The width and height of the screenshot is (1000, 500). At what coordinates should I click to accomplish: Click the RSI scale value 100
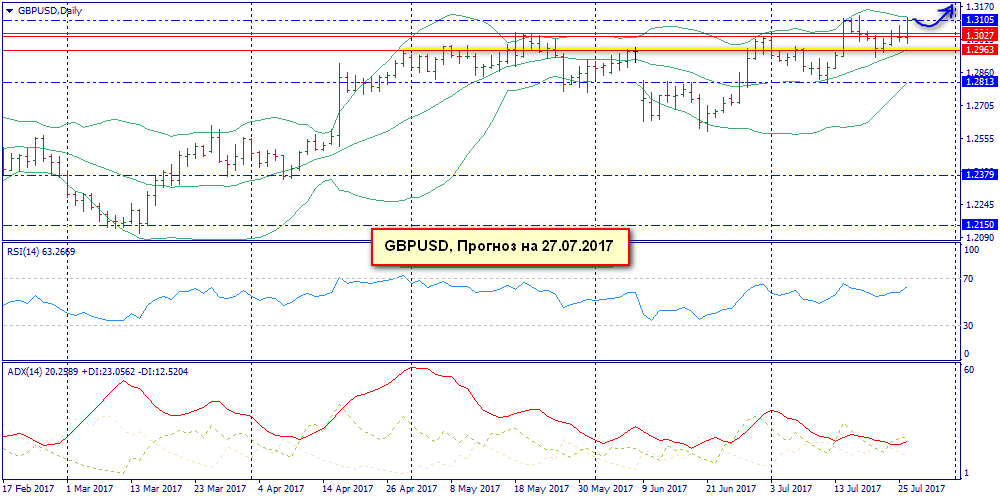click(x=971, y=251)
